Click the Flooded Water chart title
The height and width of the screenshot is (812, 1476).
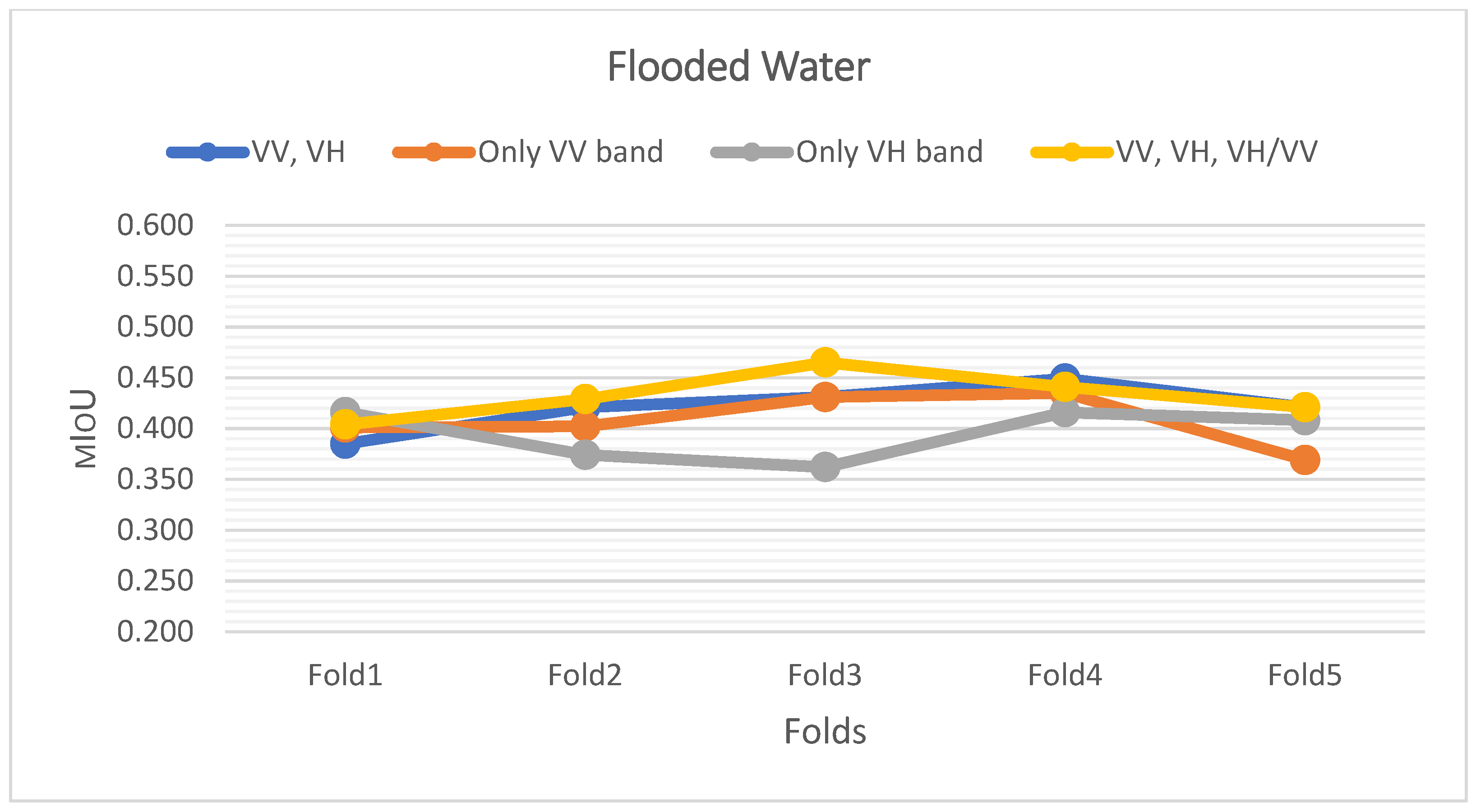[738, 67]
